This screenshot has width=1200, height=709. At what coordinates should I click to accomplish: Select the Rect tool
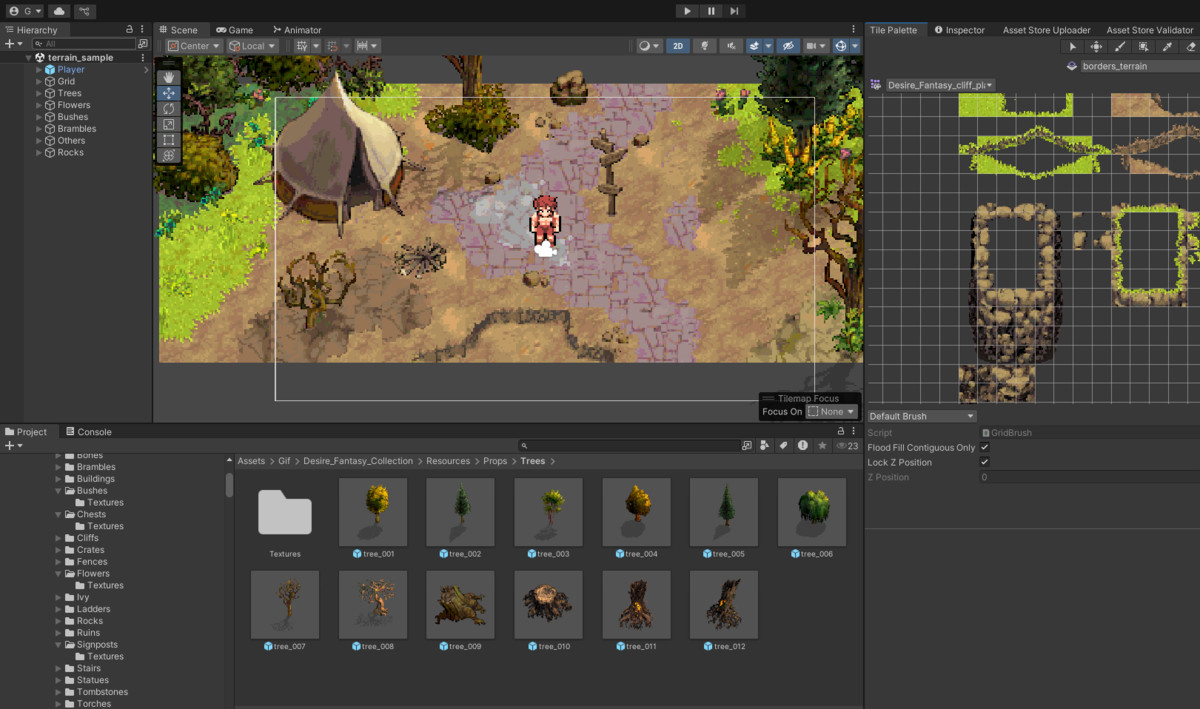[x=169, y=140]
